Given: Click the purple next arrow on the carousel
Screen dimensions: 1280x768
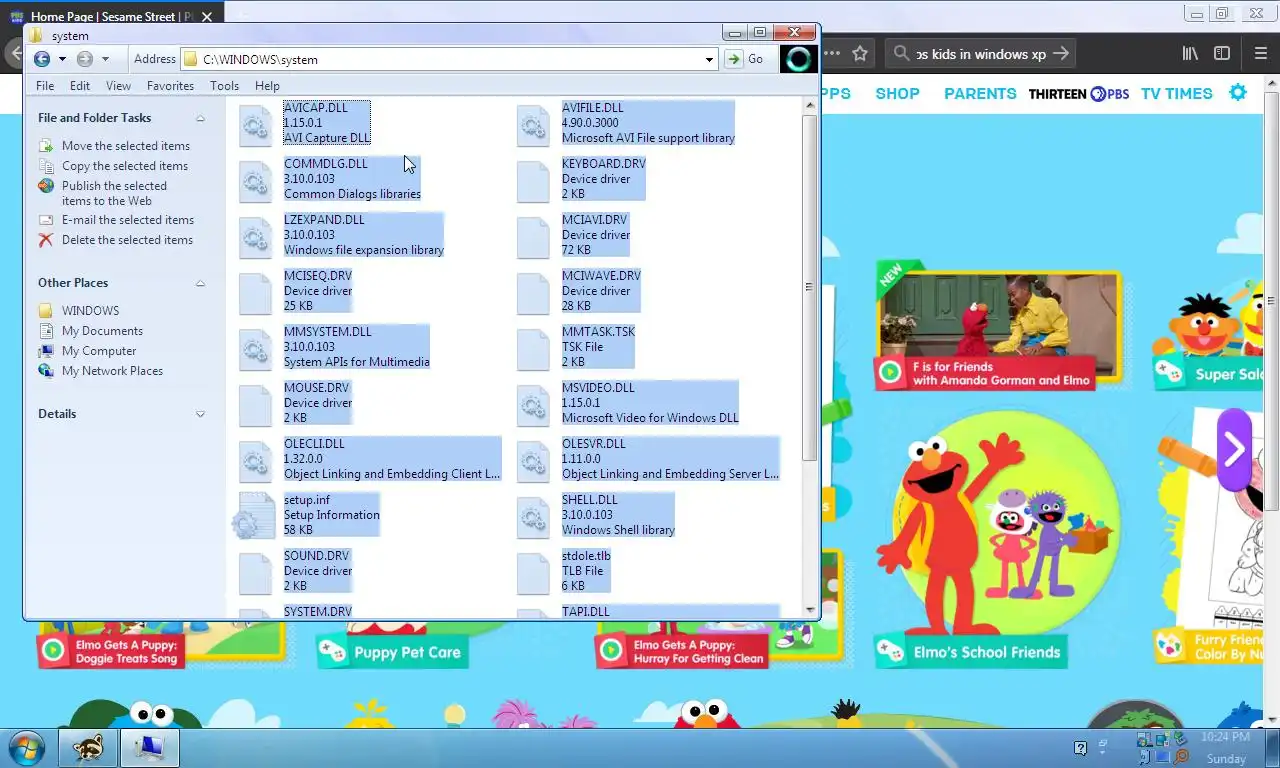Looking at the screenshot, I should point(1234,449).
